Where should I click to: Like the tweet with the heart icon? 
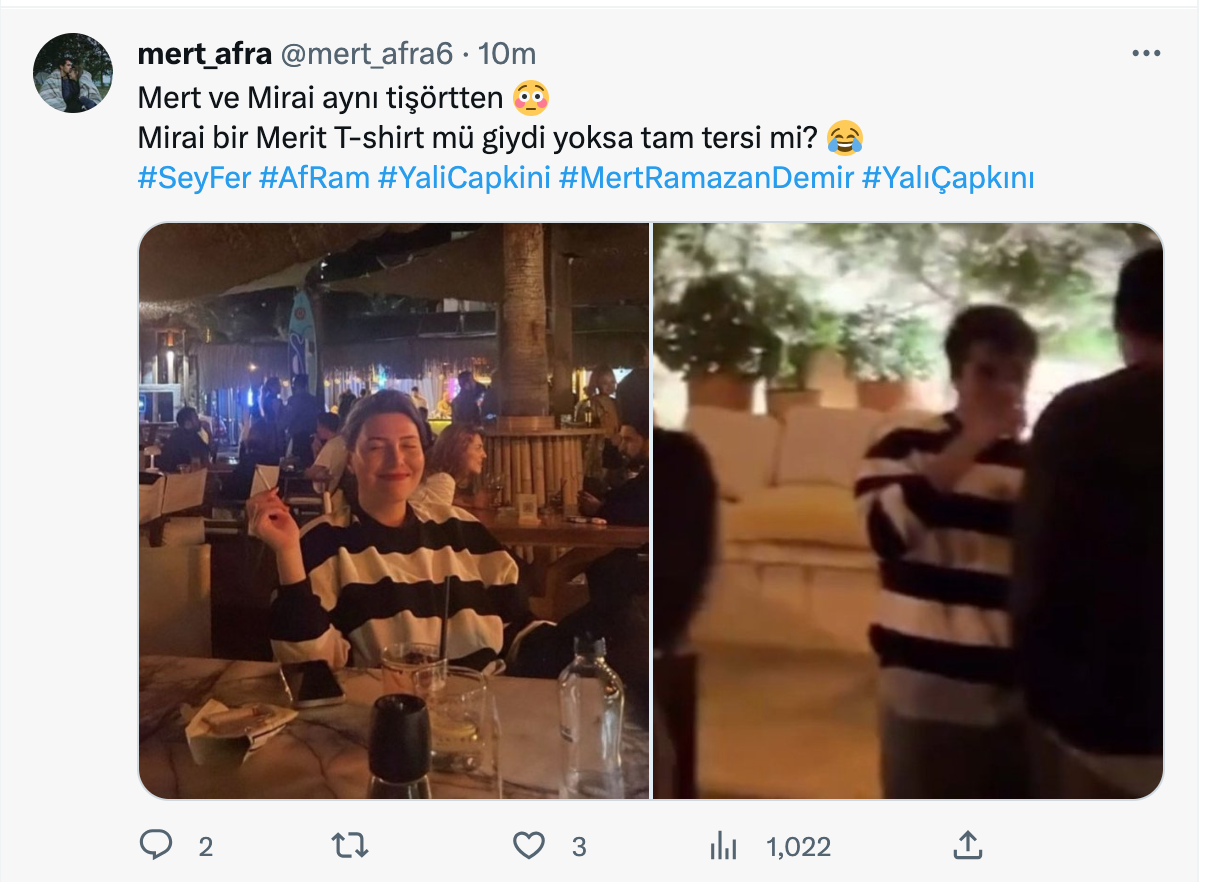pos(528,847)
